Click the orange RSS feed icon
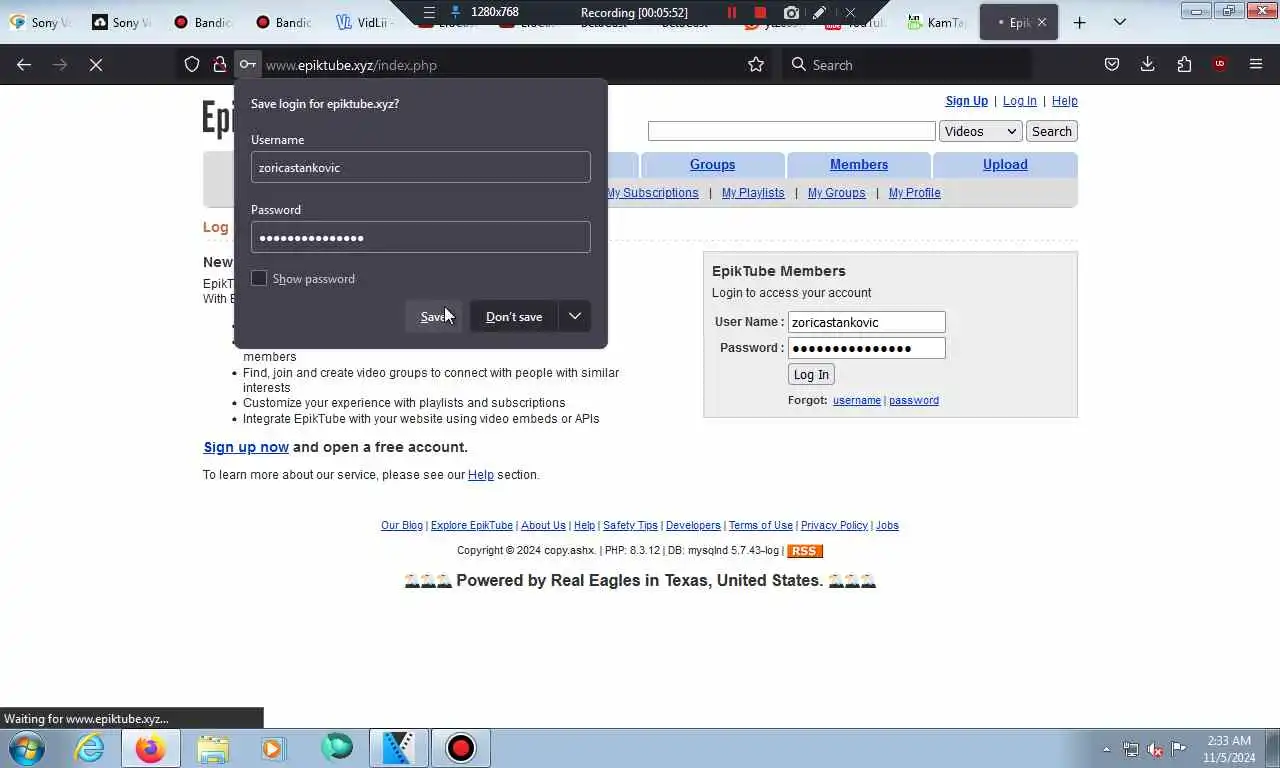 804,551
